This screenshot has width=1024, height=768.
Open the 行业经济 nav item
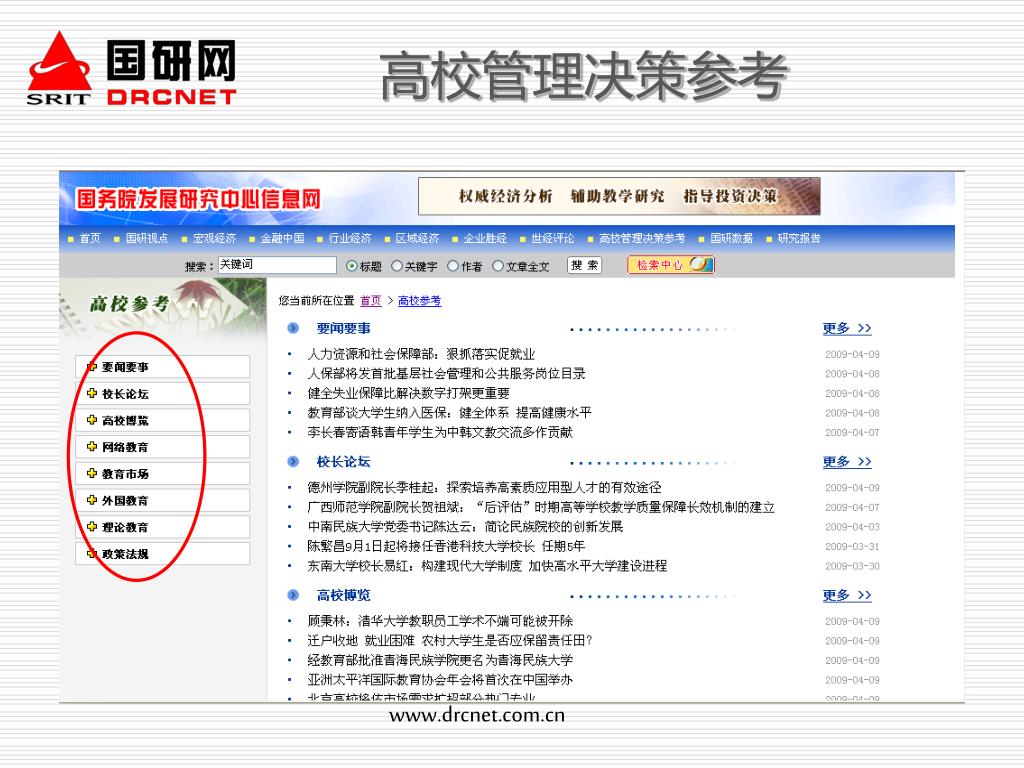(350, 238)
